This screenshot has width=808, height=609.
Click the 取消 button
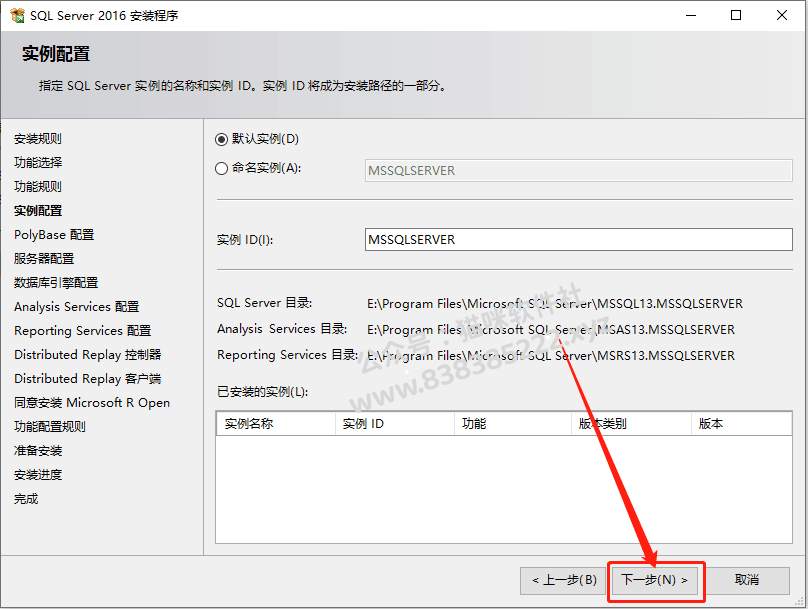(747, 581)
